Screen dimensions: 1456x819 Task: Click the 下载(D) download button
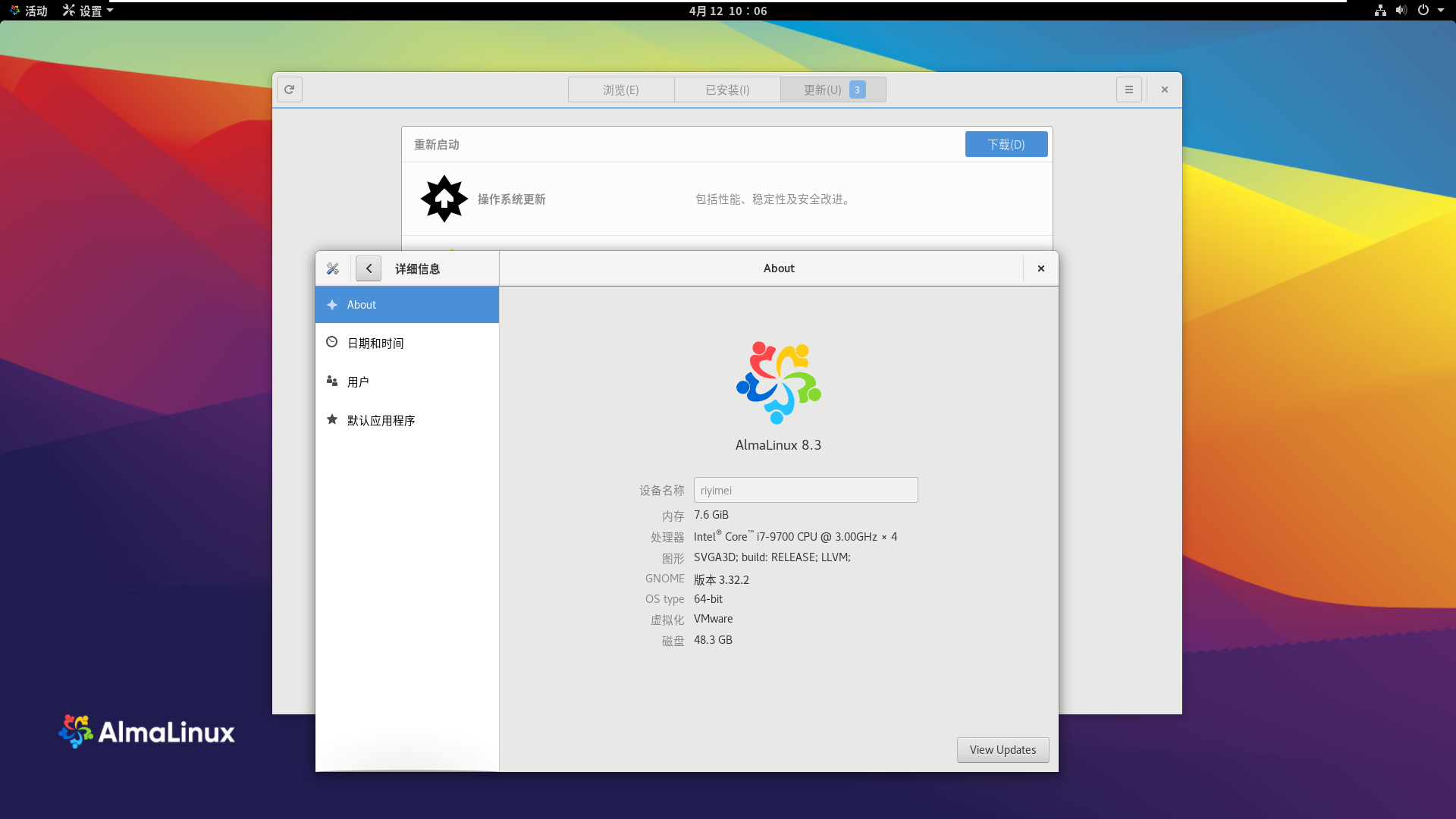pyautogui.click(x=1006, y=144)
